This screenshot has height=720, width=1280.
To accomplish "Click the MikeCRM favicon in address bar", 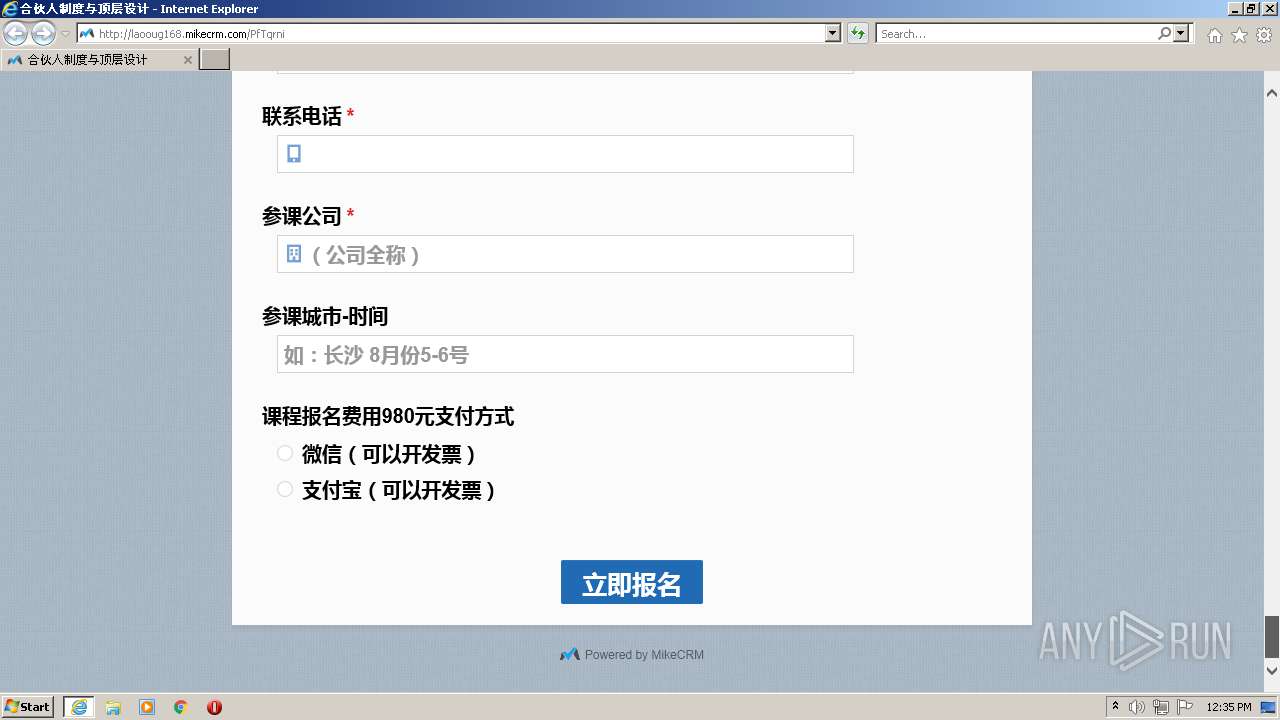I will coord(87,34).
